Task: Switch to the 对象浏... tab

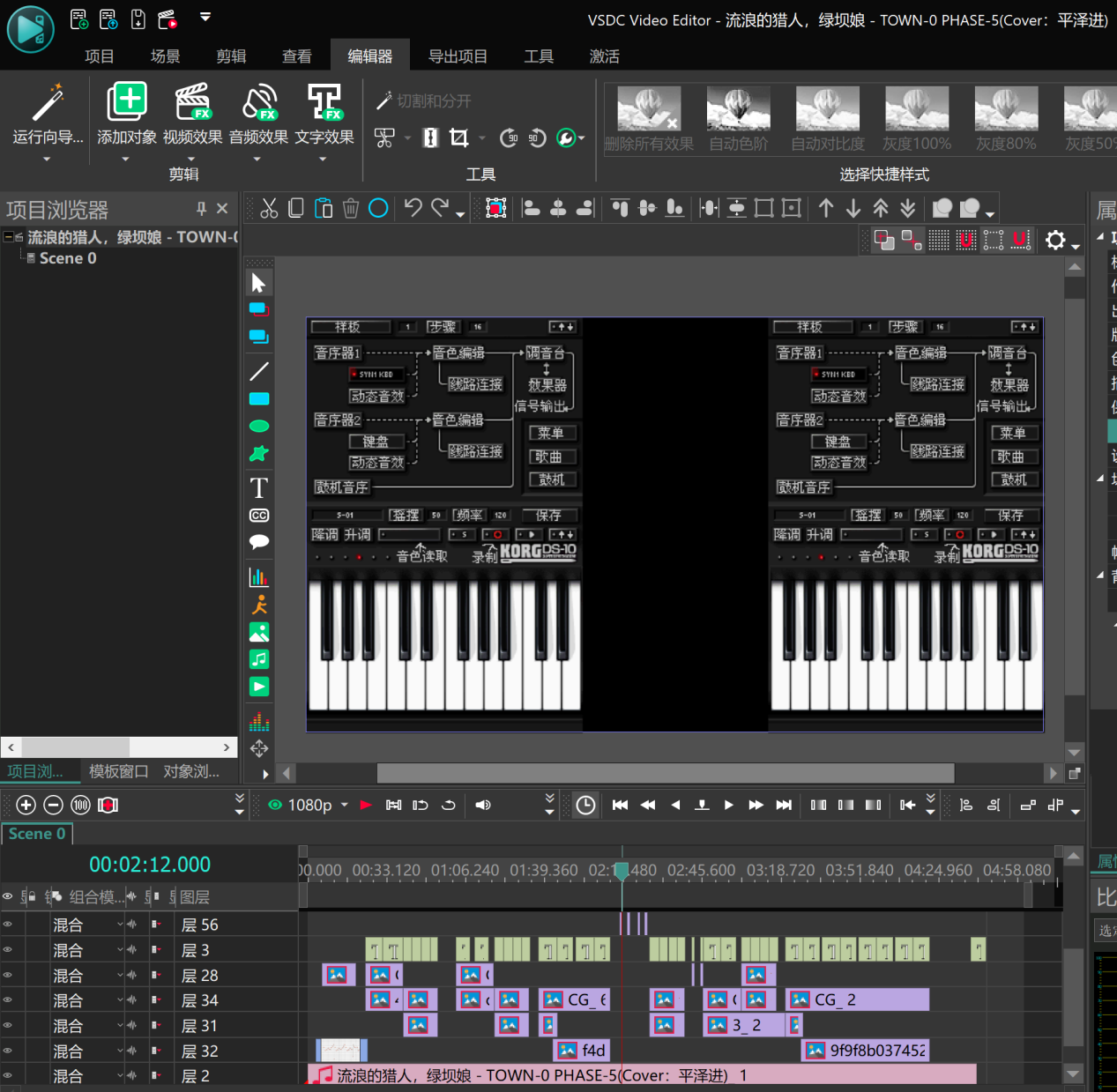Action: coord(191,771)
